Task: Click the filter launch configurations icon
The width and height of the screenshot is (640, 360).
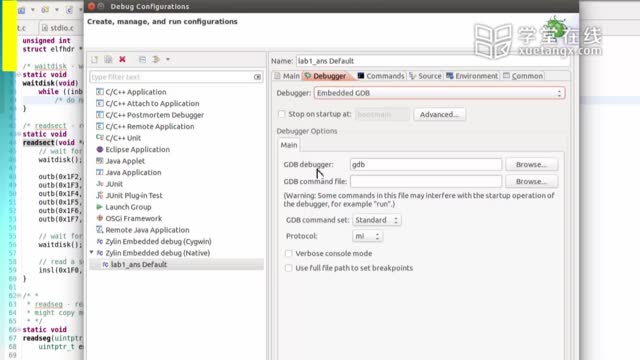Action: click(156, 60)
